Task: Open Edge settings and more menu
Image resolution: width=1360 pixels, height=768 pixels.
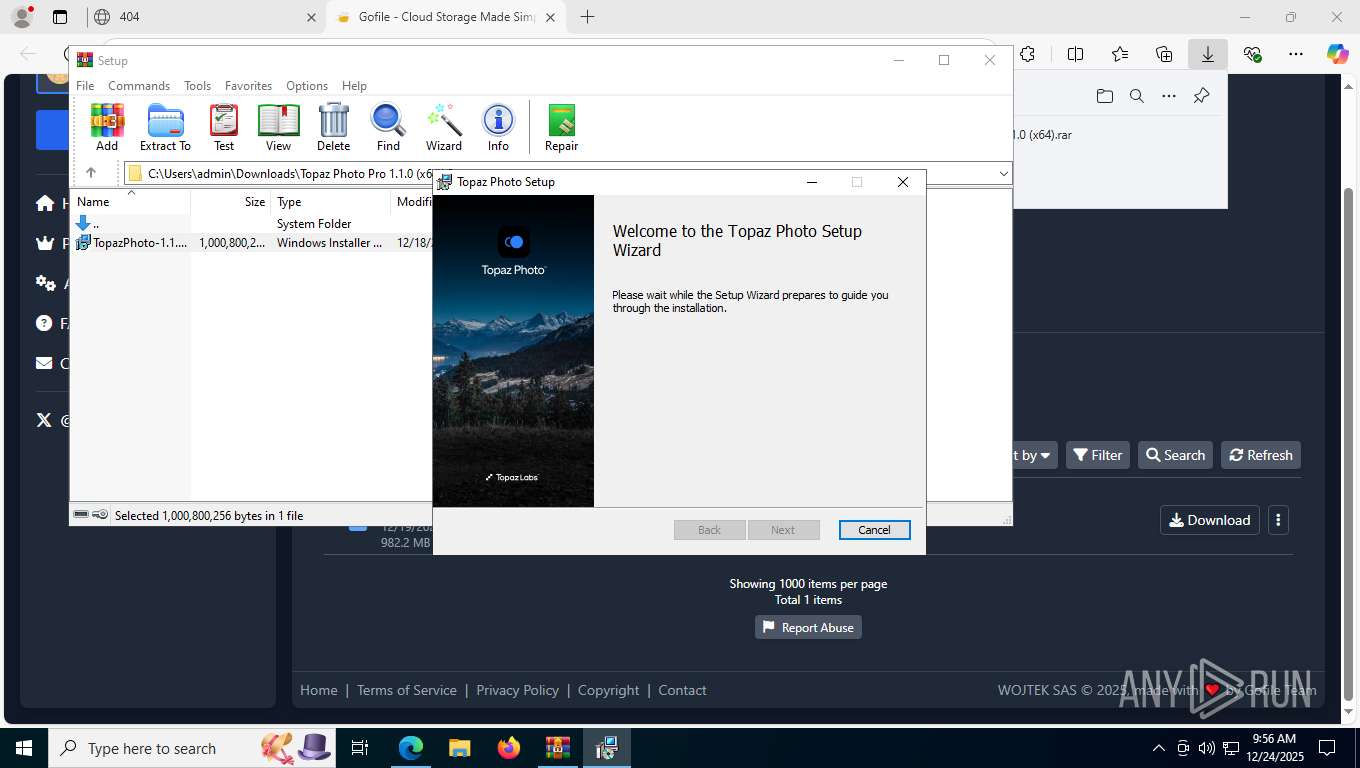Action: [1296, 54]
